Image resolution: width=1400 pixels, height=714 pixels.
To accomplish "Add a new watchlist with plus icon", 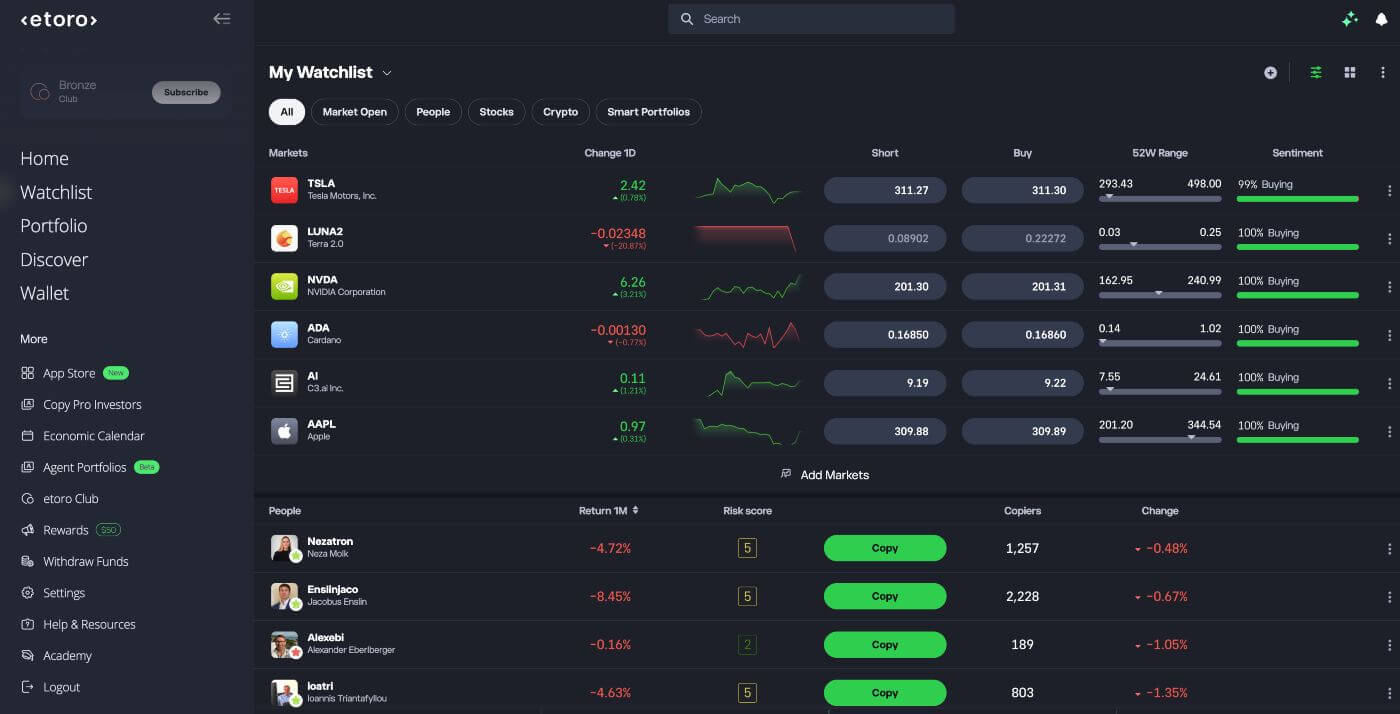I will tap(1270, 73).
